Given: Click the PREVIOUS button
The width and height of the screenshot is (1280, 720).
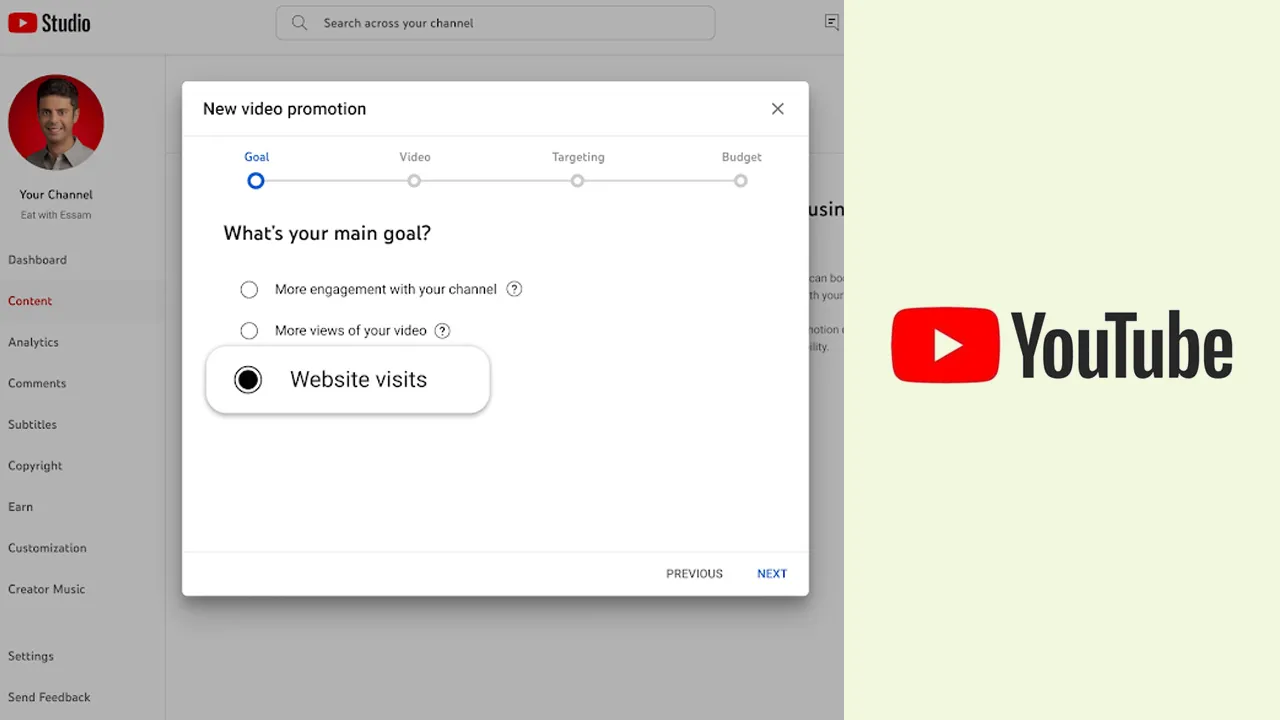Looking at the screenshot, I should (694, 574).
